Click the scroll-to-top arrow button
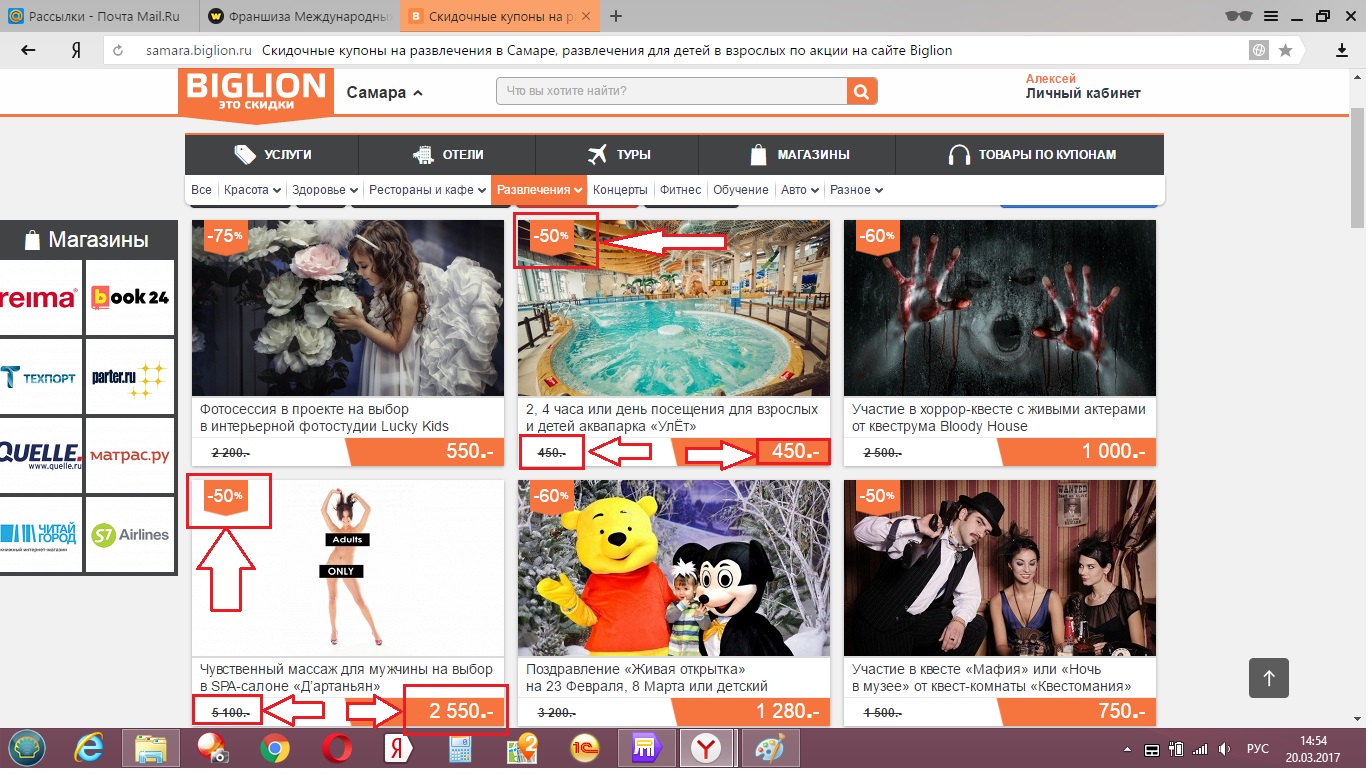Screen dimensions: 1372x780 pyautogui.click(x=1268, y=678)
